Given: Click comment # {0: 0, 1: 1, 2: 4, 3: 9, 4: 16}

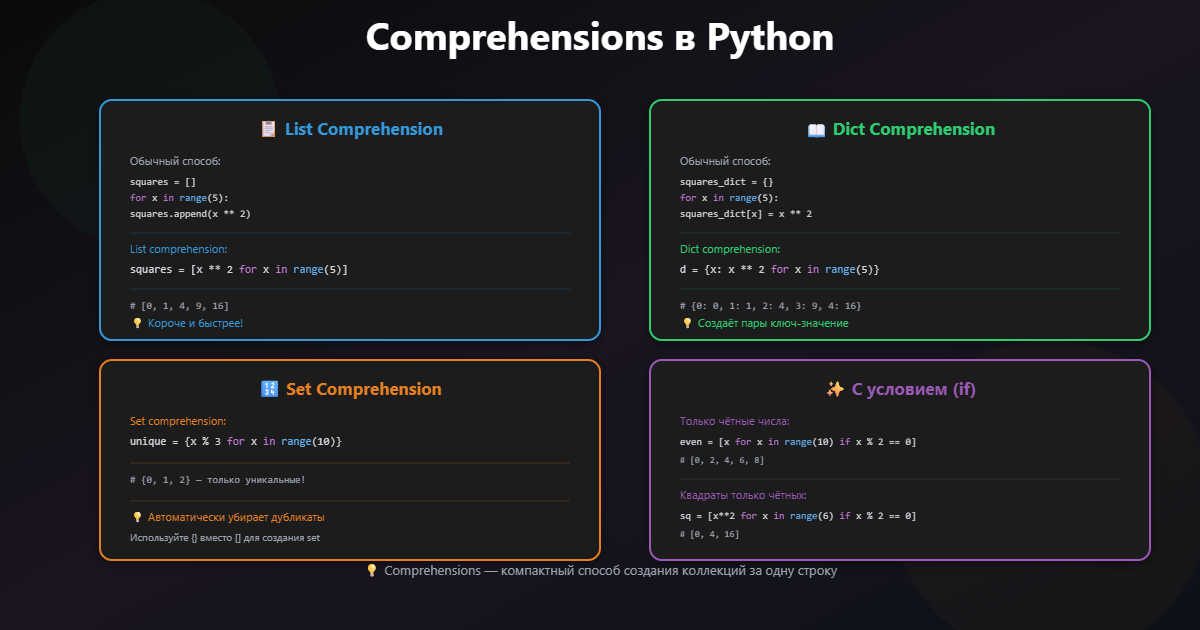Looking at the screenshot, I should 770,305.
